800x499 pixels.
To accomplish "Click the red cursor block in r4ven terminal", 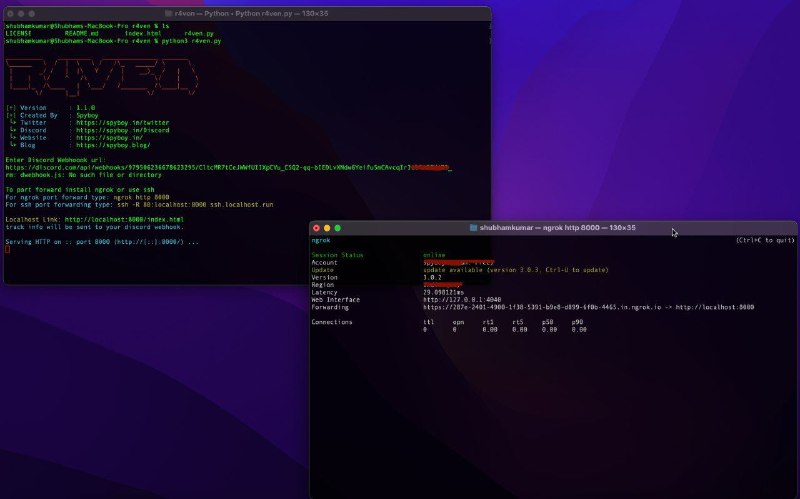I will 7,250.
